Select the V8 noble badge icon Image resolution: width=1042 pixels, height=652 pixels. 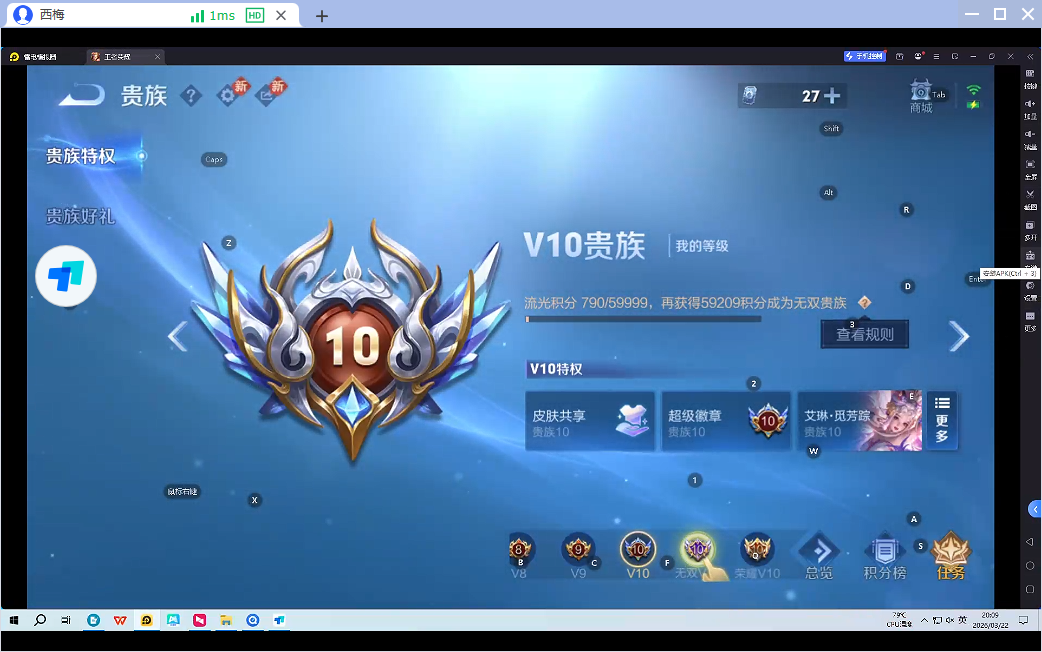pos(519,550)
